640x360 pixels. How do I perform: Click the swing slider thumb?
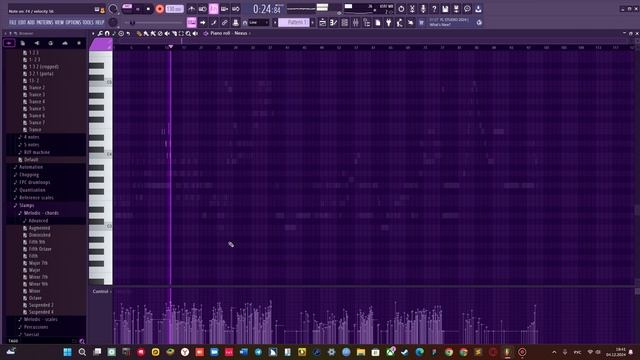tap(133, 23)
